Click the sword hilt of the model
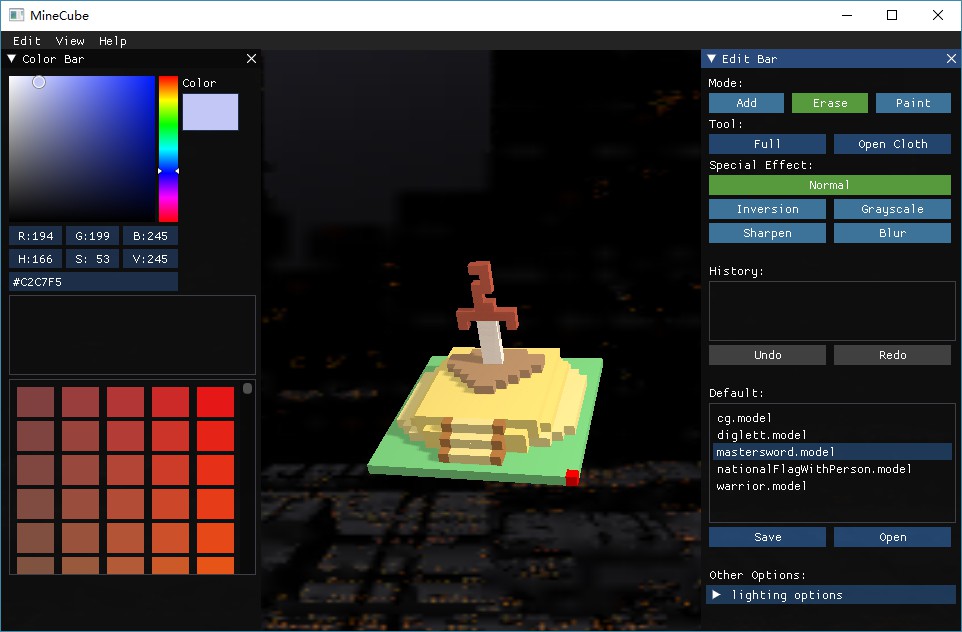Image resolution: width=962 pixels, height=632 pixels. [x=485, y=297]
